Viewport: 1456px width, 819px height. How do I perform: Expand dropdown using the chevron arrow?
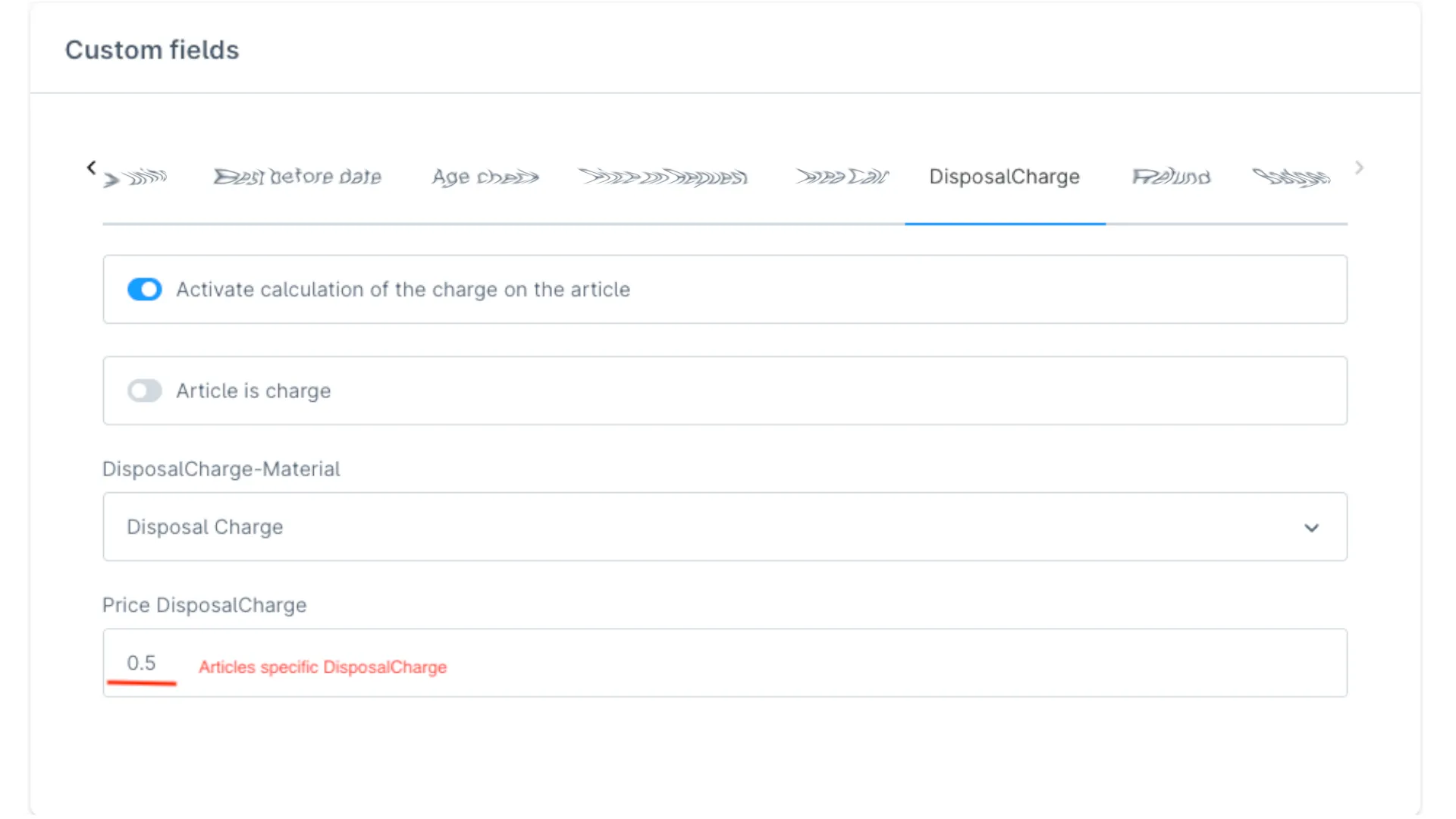1311,528
